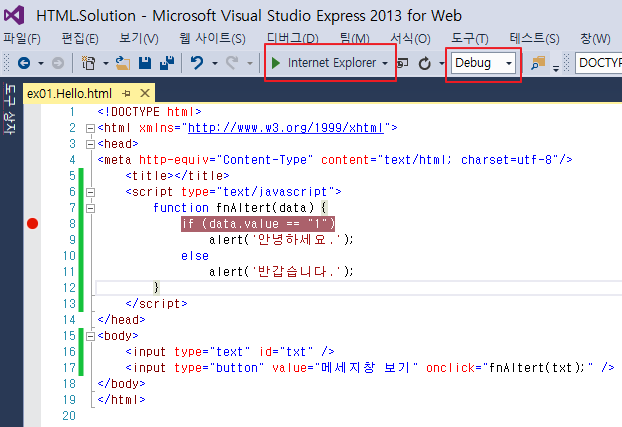Collapse the body element on line 15
The image size is (622, 427).
coord(90,336)
